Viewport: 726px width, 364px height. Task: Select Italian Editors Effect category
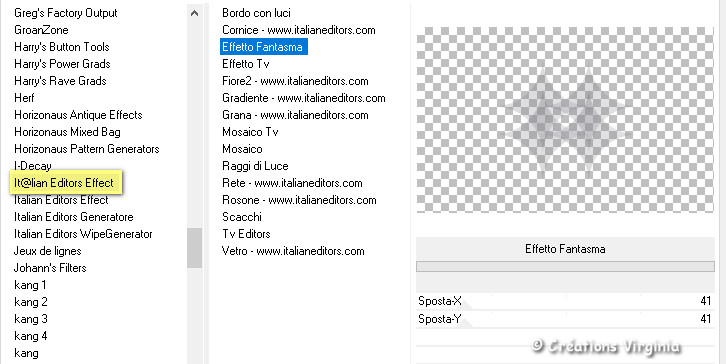(x=61, y=200)
